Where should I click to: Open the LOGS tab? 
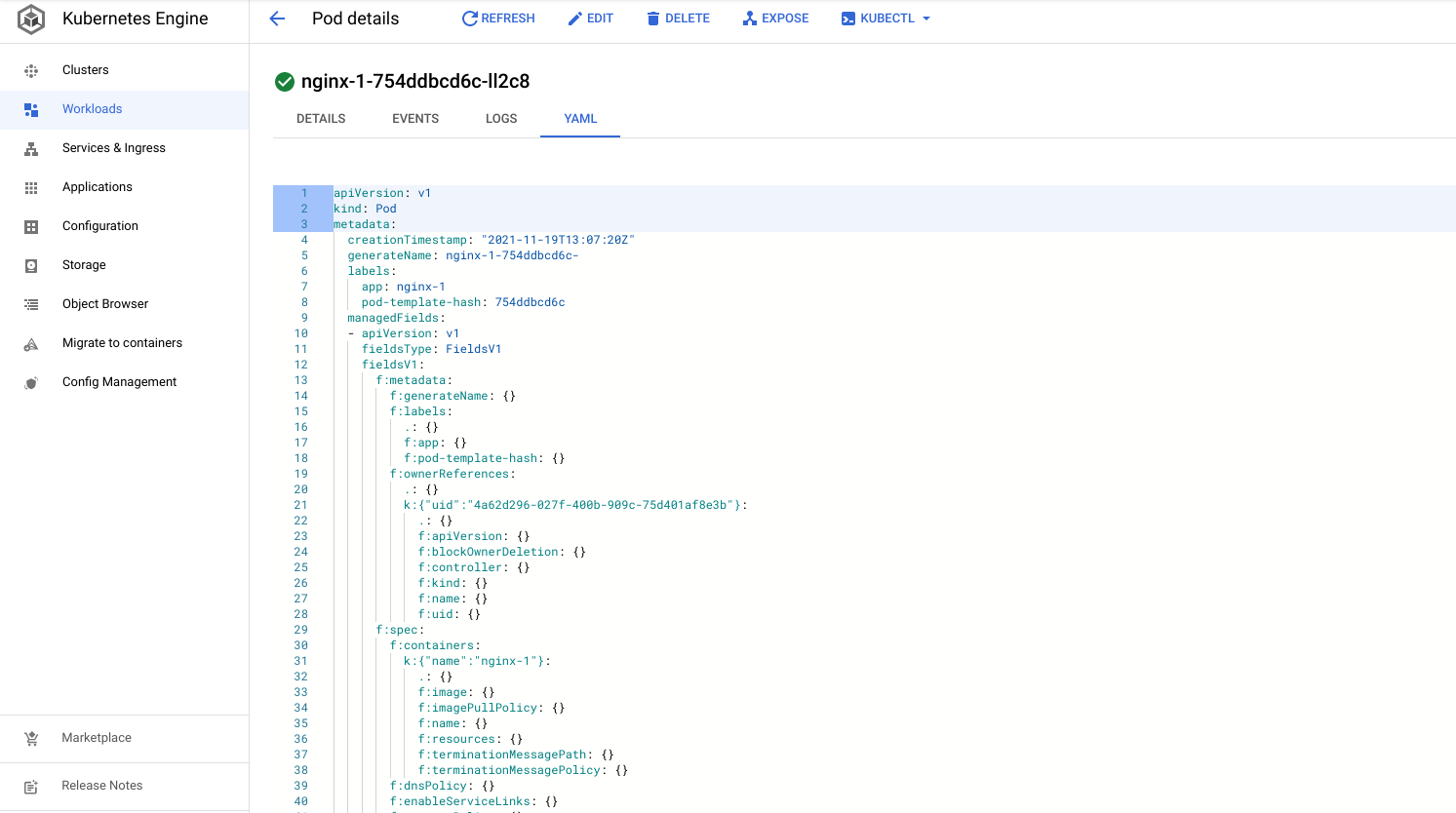click(x=501, y=119)
